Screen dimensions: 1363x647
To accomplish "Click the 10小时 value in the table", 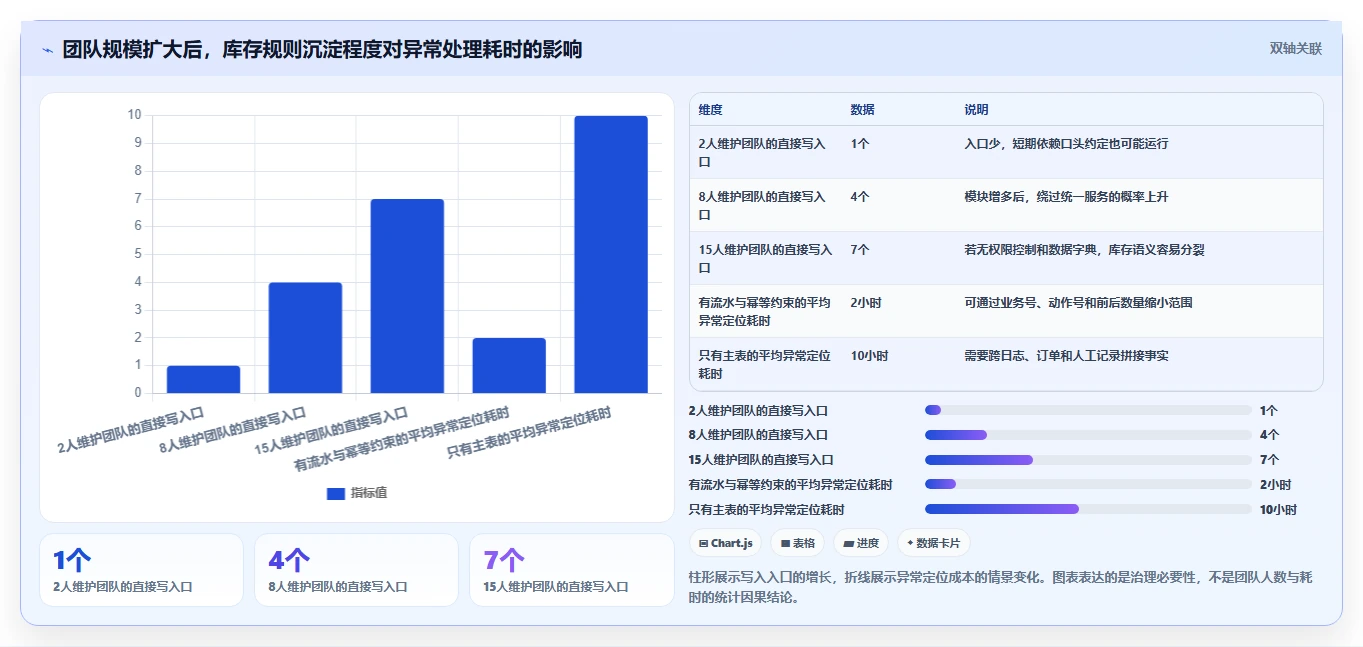I will [x=869, y=355].
